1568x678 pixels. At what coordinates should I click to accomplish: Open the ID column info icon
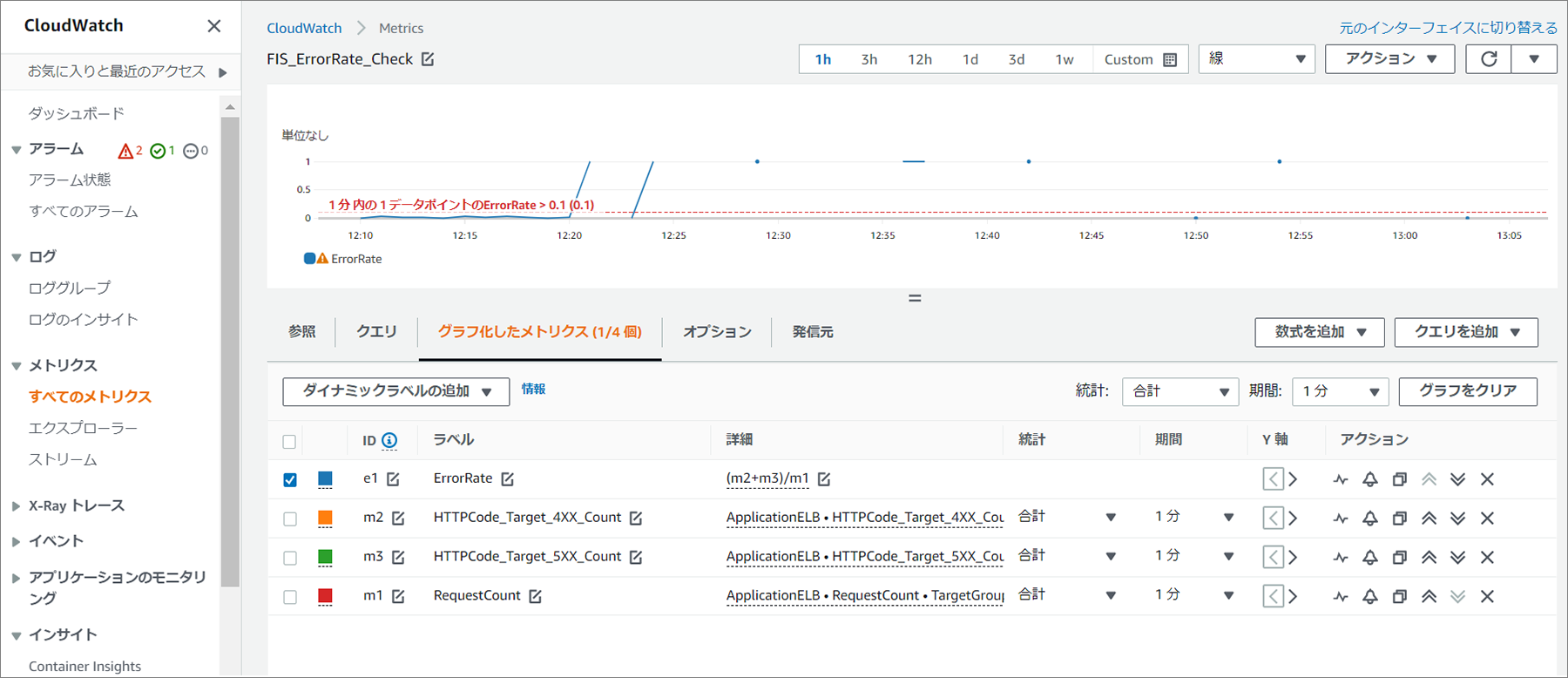(389, 440)
